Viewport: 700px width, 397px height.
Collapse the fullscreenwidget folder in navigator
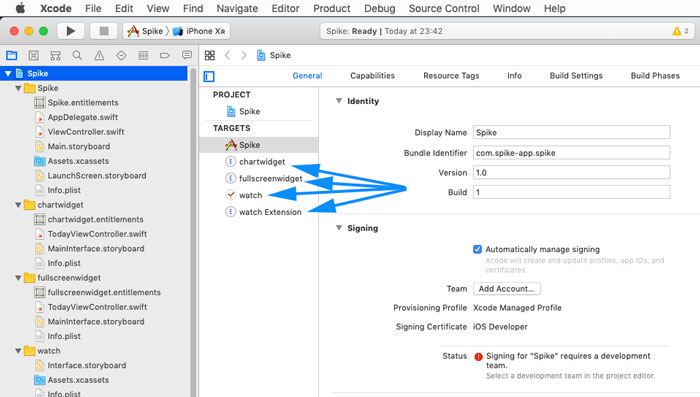(x=18, y=278)
